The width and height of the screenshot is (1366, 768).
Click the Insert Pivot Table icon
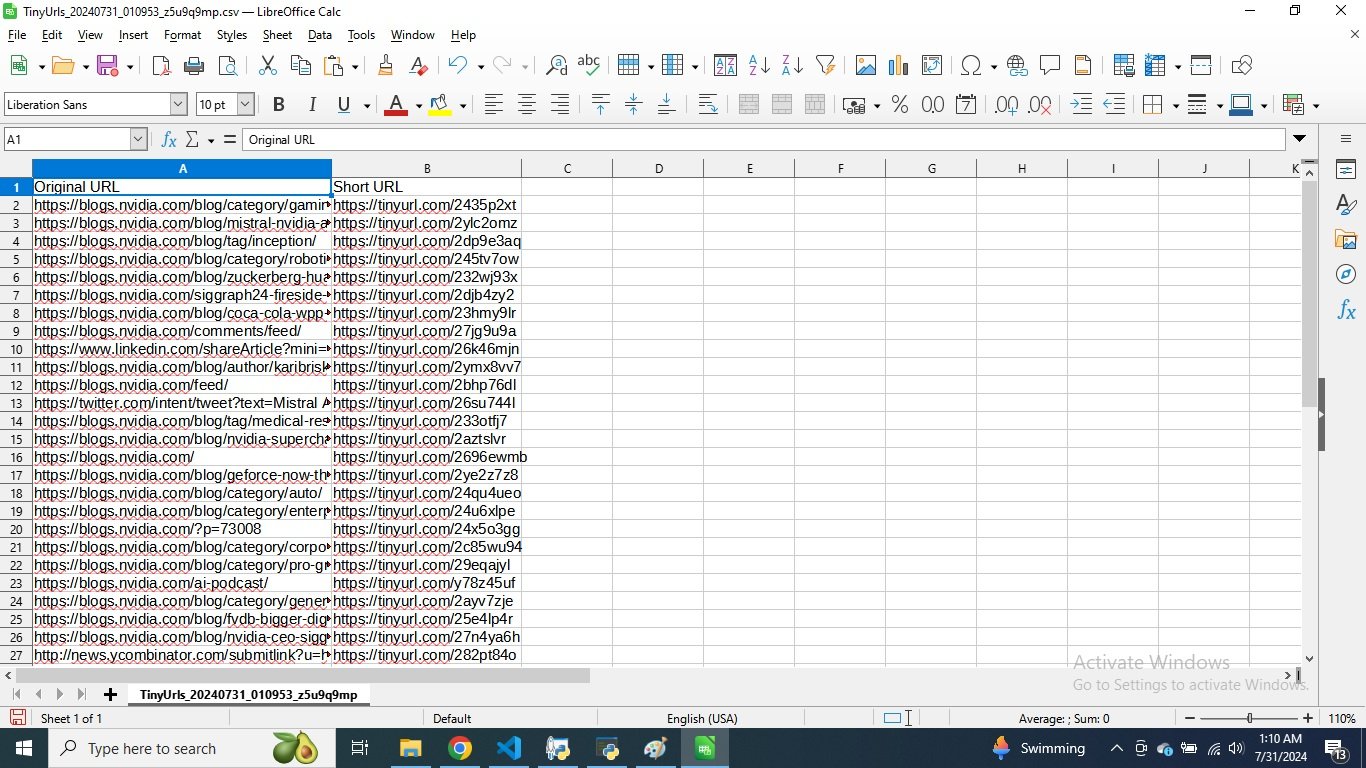click(932, 65)
